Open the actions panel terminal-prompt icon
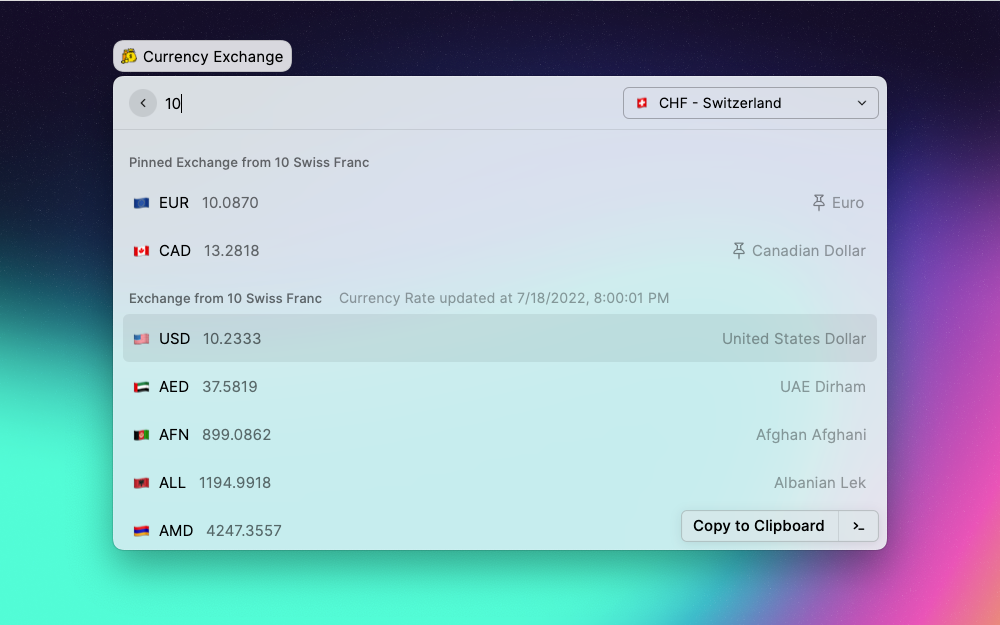 pos(858,526)
